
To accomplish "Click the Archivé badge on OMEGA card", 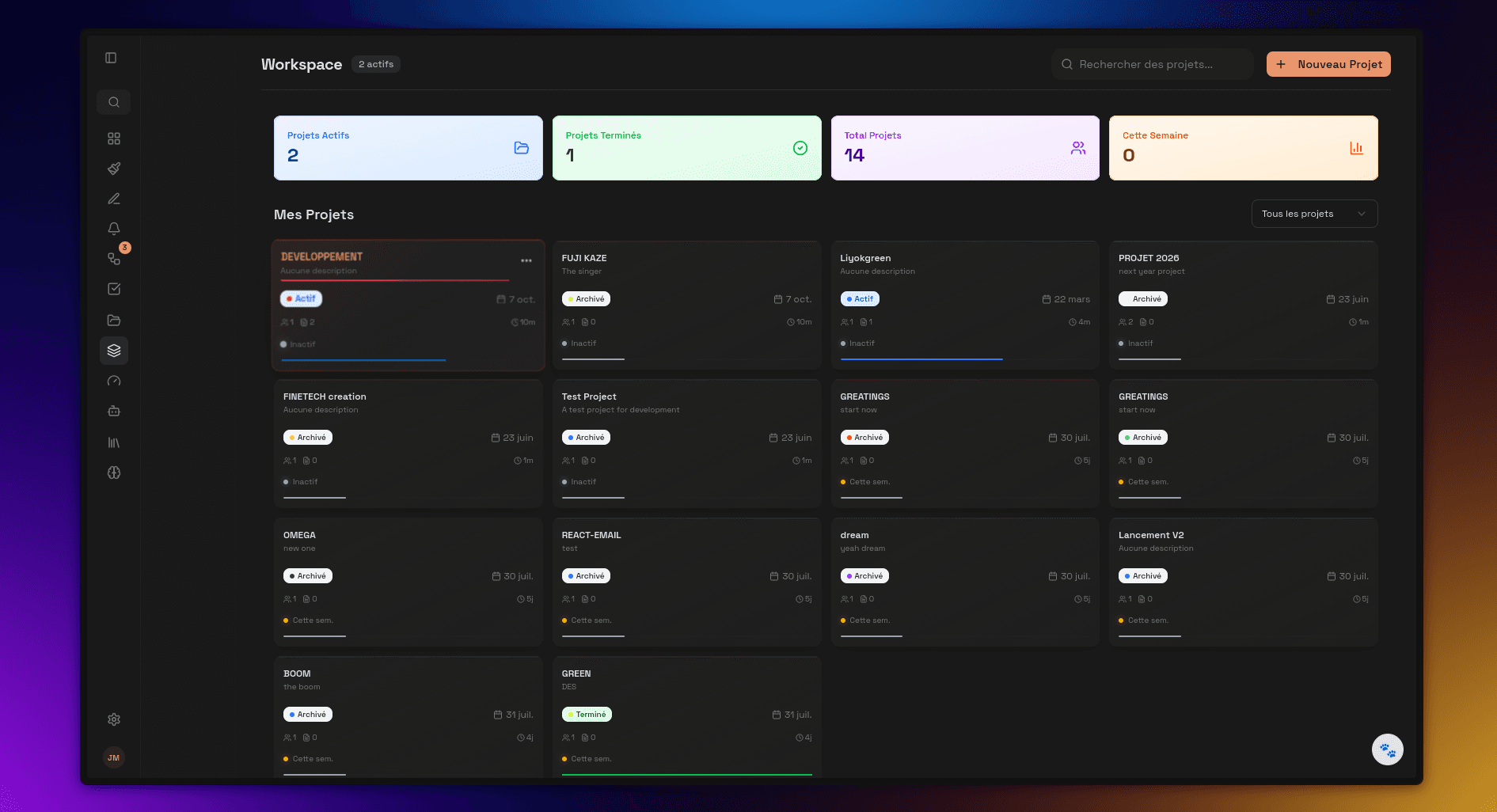I will pyautogui.click(x=308, y=576).
